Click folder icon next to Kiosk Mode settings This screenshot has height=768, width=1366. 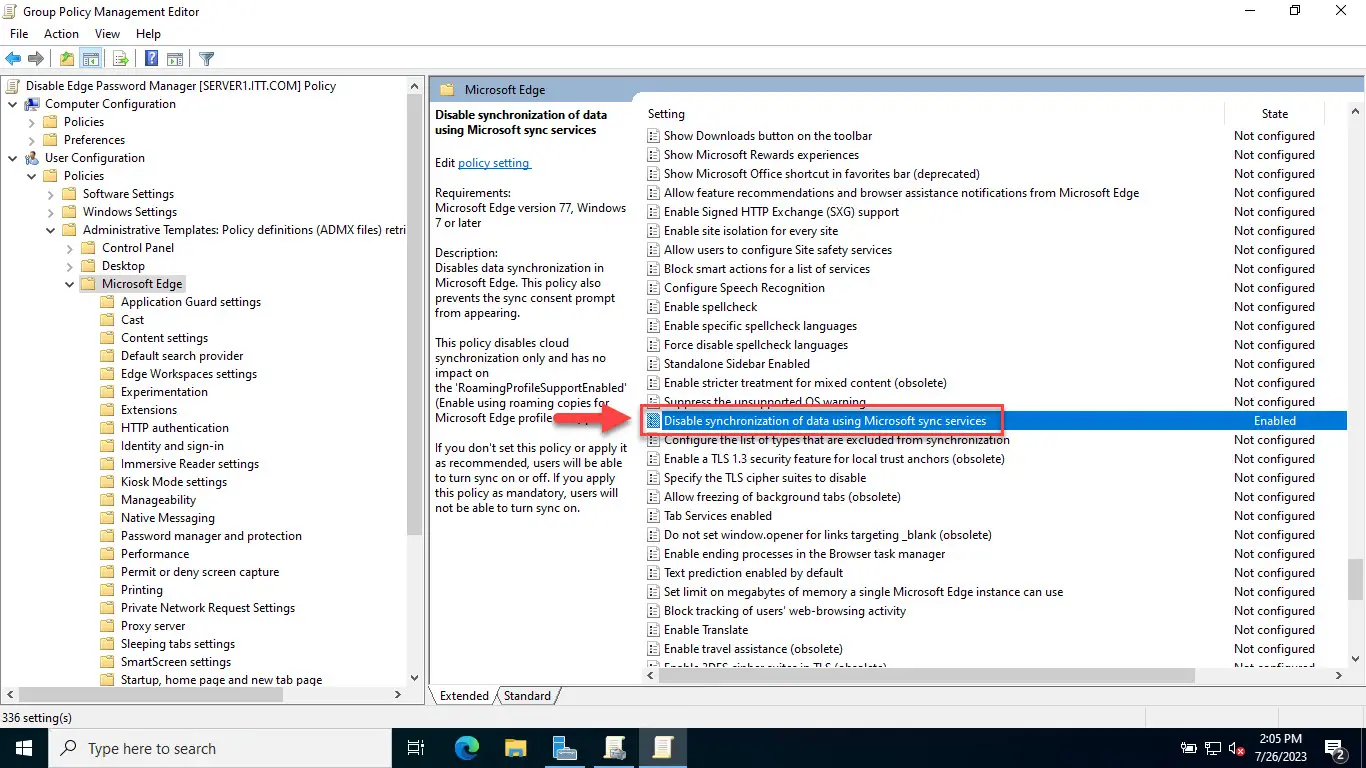[108, 482]
